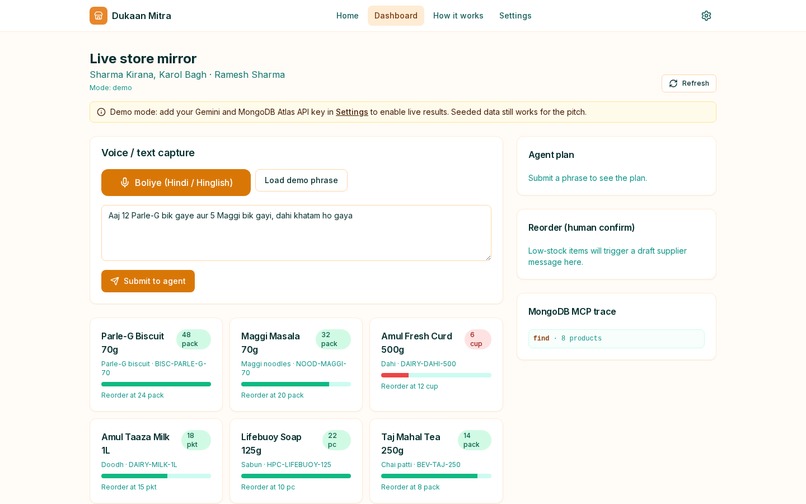Select Maggi Masala 70g card title

(x=270, y=343)
